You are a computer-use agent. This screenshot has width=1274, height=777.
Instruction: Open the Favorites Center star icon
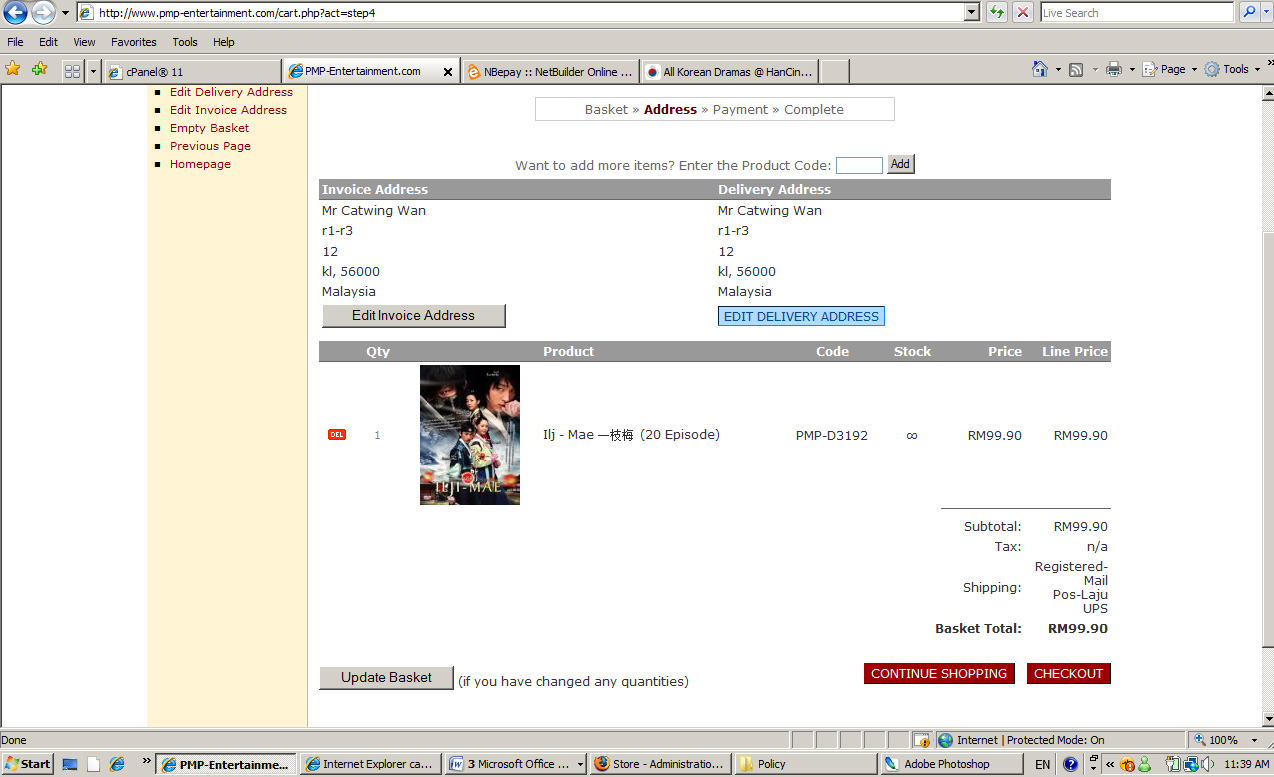click(x=13, y=69)
